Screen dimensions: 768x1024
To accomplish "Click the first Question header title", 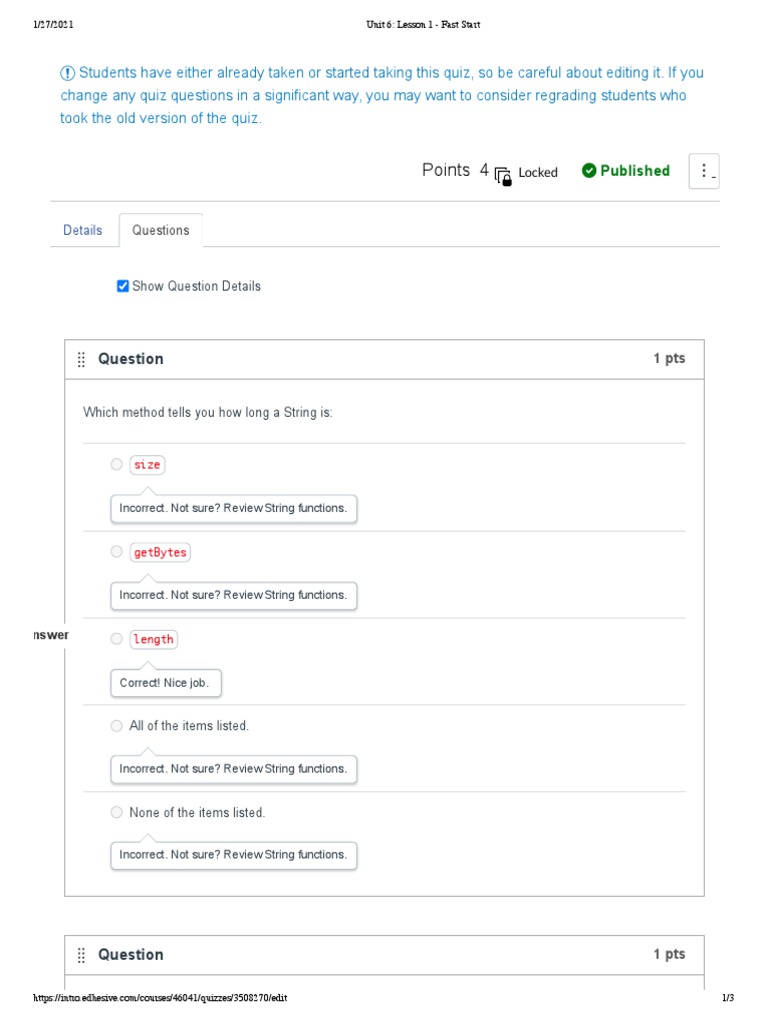I will click(131, 359).
